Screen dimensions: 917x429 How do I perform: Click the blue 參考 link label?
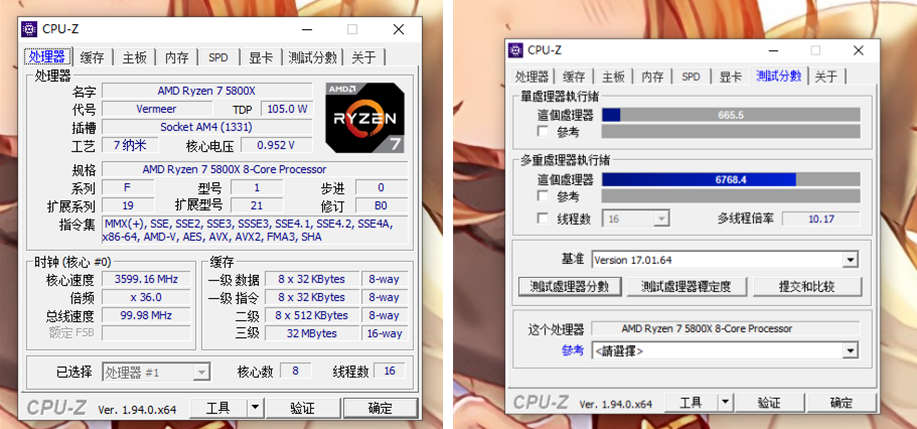[x=573, y=351]
